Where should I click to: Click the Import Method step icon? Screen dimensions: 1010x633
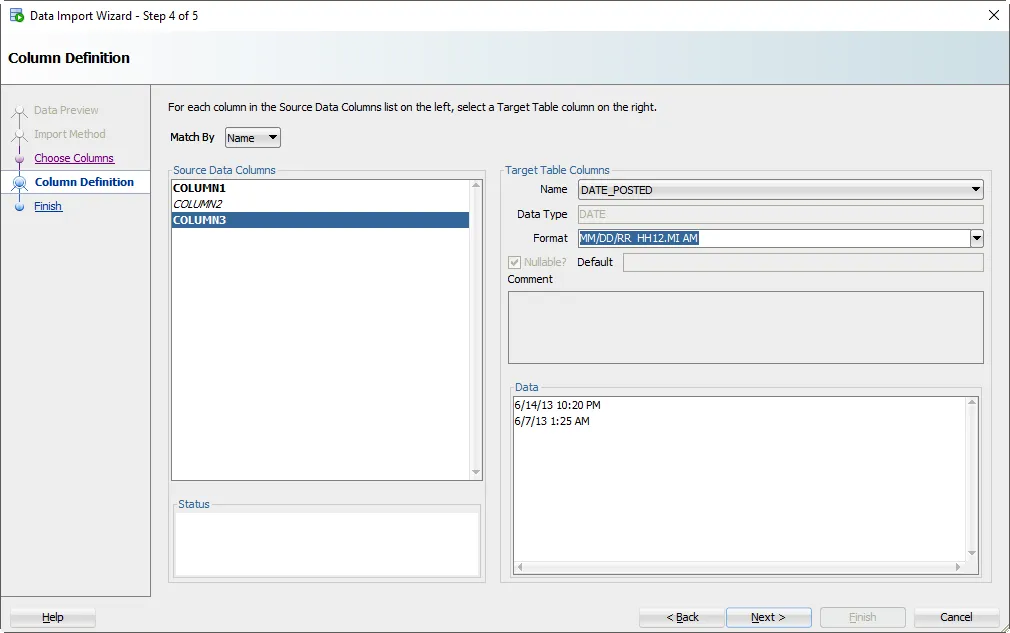click(x=19, y=135)
